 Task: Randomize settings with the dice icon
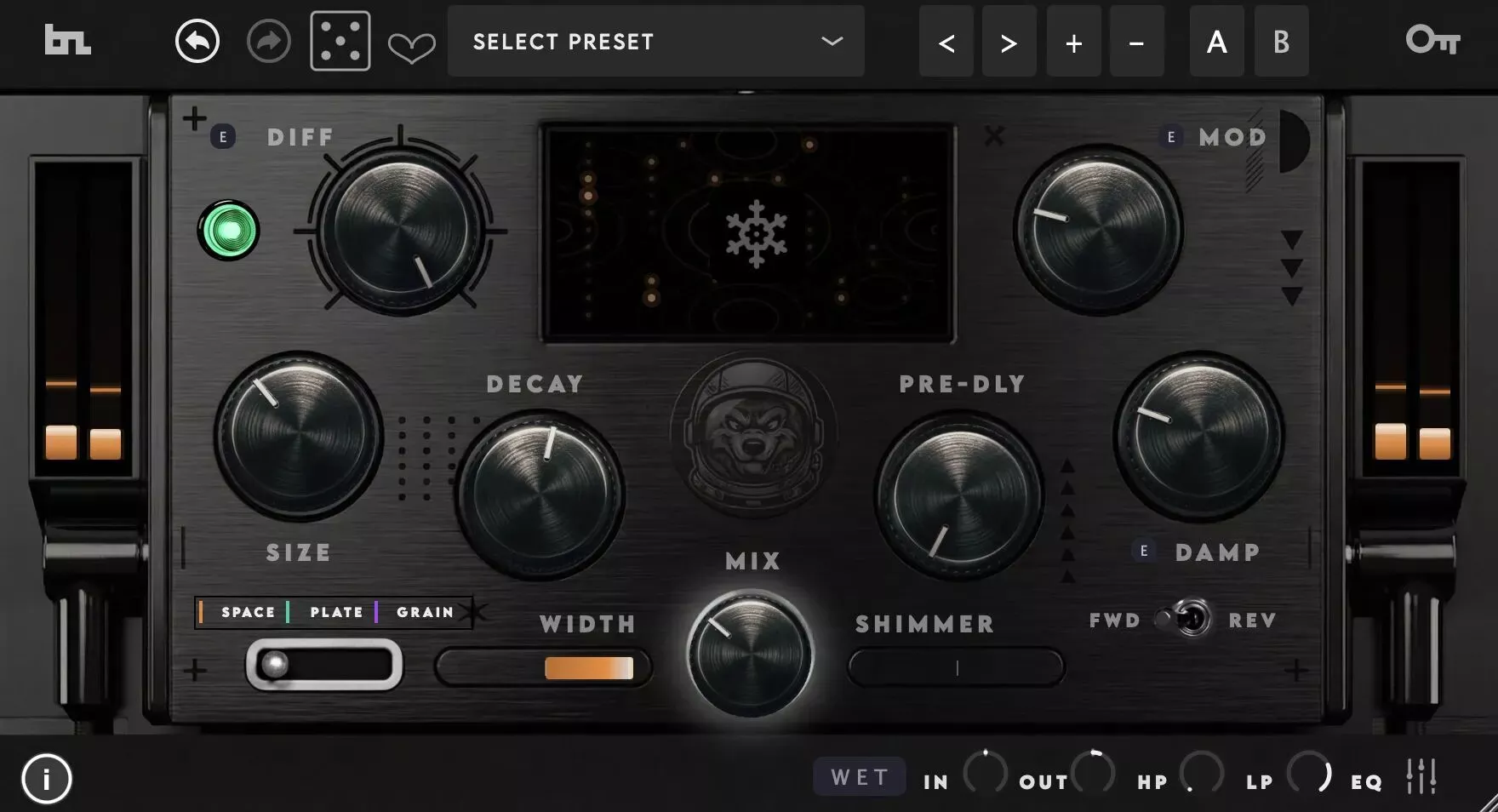pyautogui.click(x=339, y=41)
